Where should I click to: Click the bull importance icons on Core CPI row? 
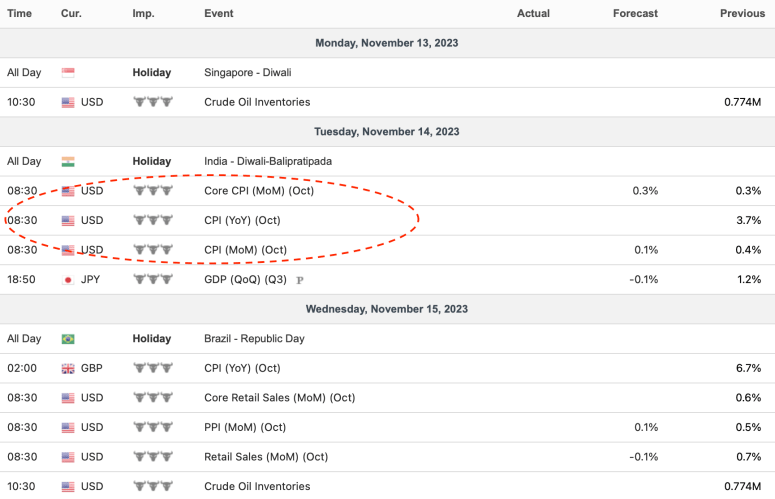click(153, 191)
